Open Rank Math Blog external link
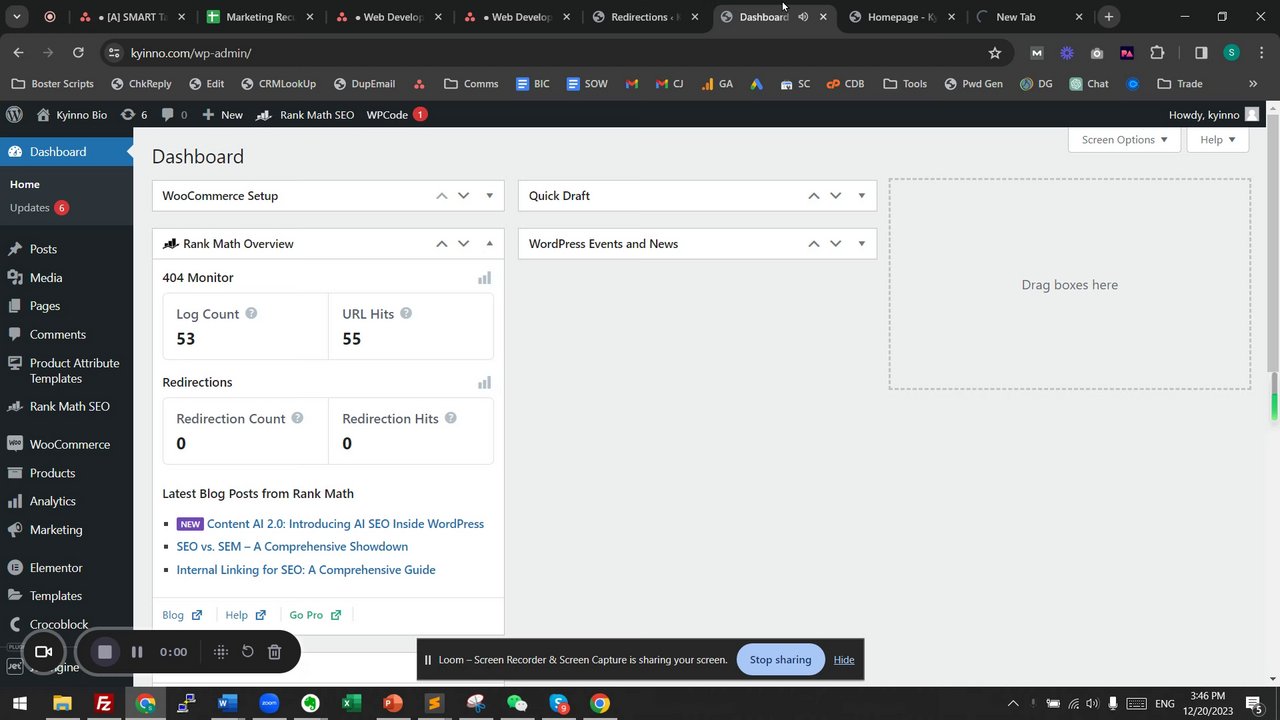This screenshot has height=720, width=1280. 182,615
